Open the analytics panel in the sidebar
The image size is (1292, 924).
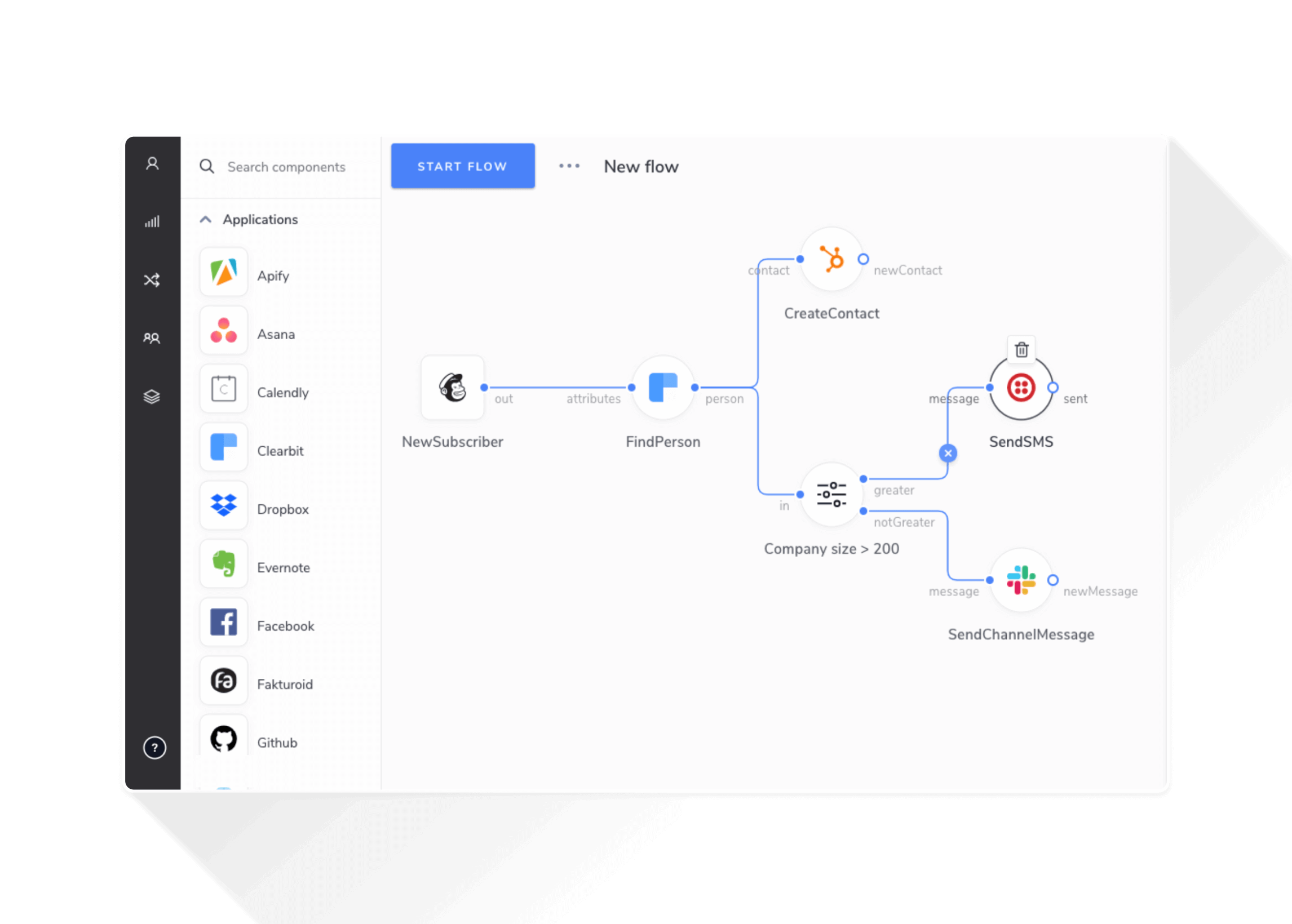[x=152, y=222]
